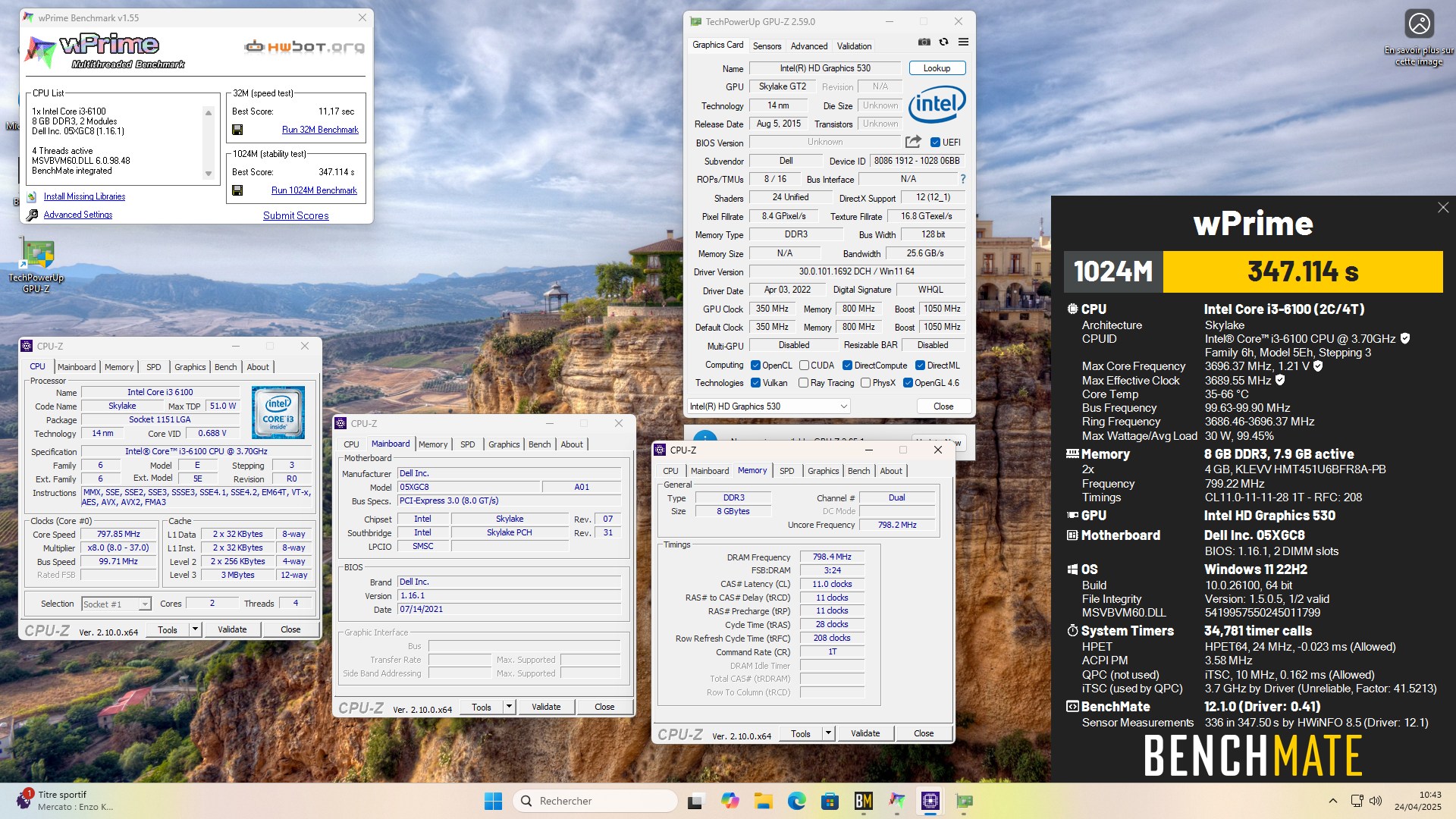Click the volume icon in system tray
The height and width of the screenshot is (819, 1456).
click(x=1376, y=801)
